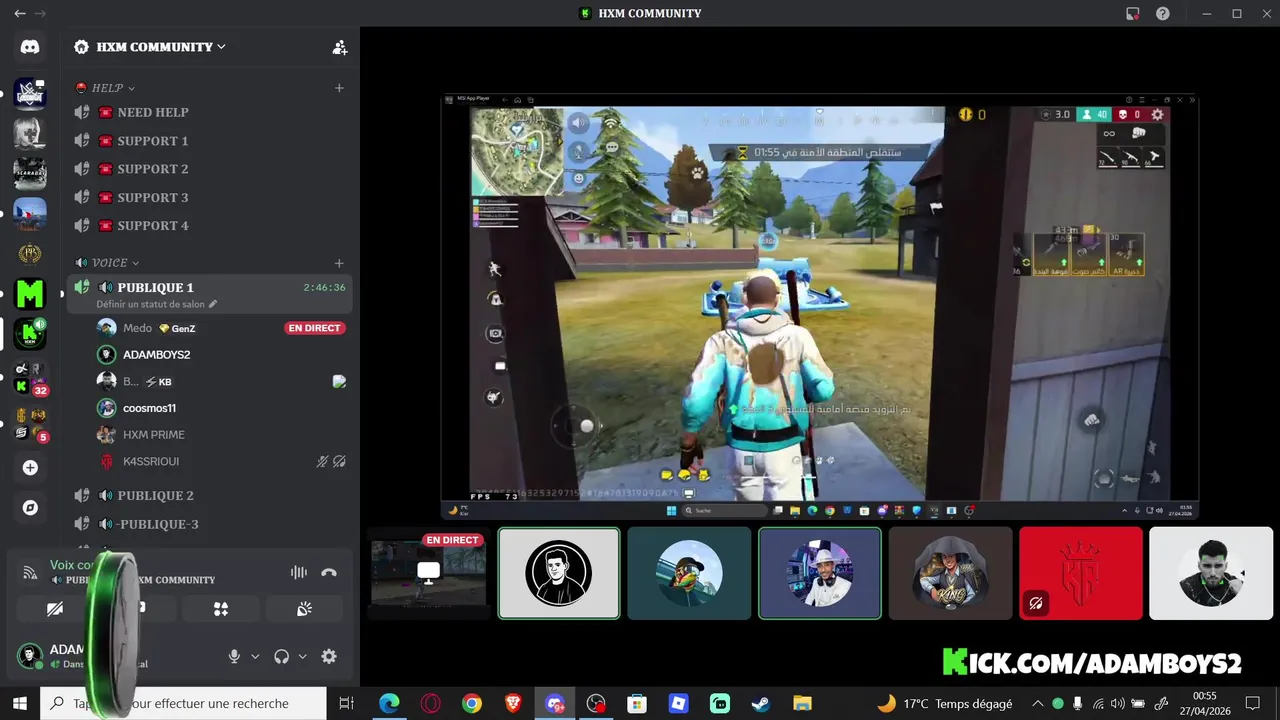Select the red deafened participant tile
Viewport: 1280px width, 720px height.
tap(1080, 574)
